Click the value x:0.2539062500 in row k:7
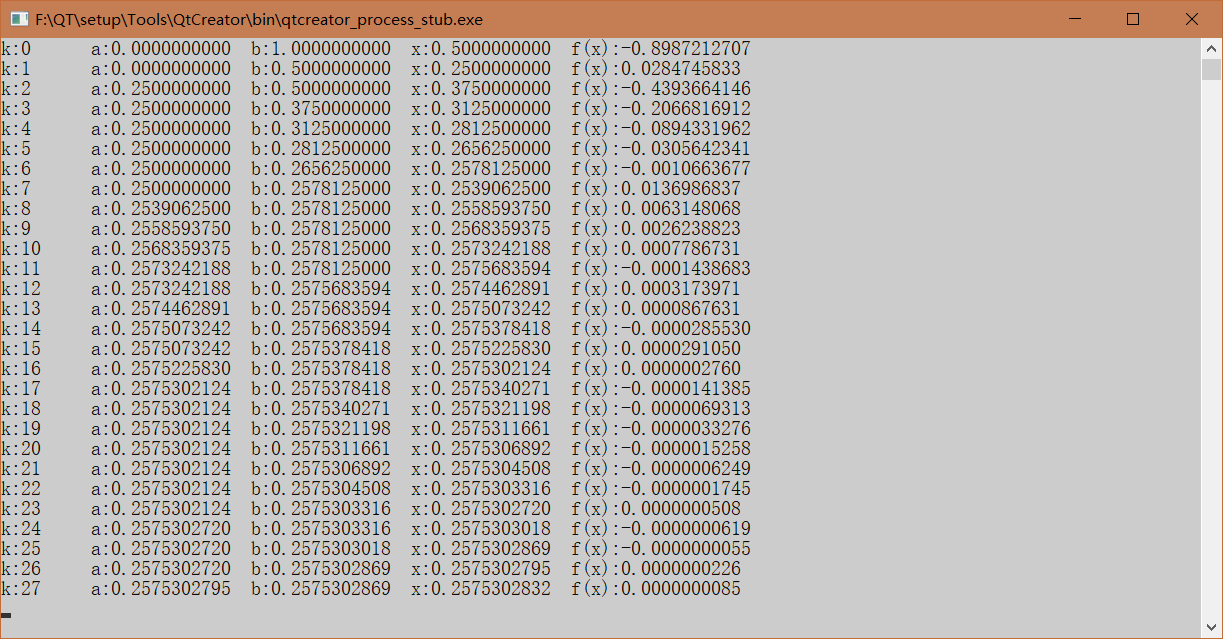 coord(481,189)
